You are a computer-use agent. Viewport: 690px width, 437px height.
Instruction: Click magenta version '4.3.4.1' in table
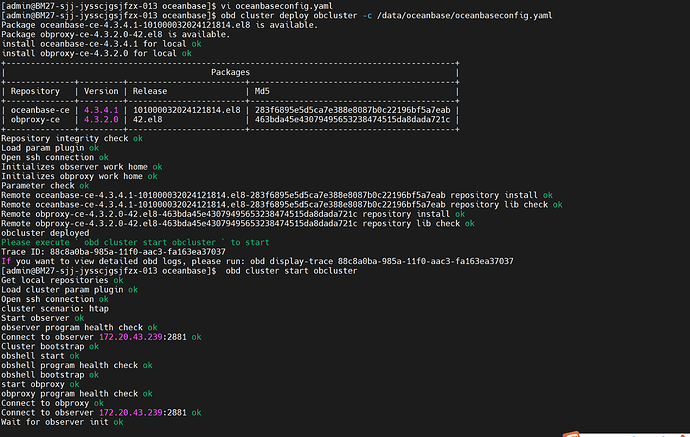pyautogui.click(x=101, y=110)
